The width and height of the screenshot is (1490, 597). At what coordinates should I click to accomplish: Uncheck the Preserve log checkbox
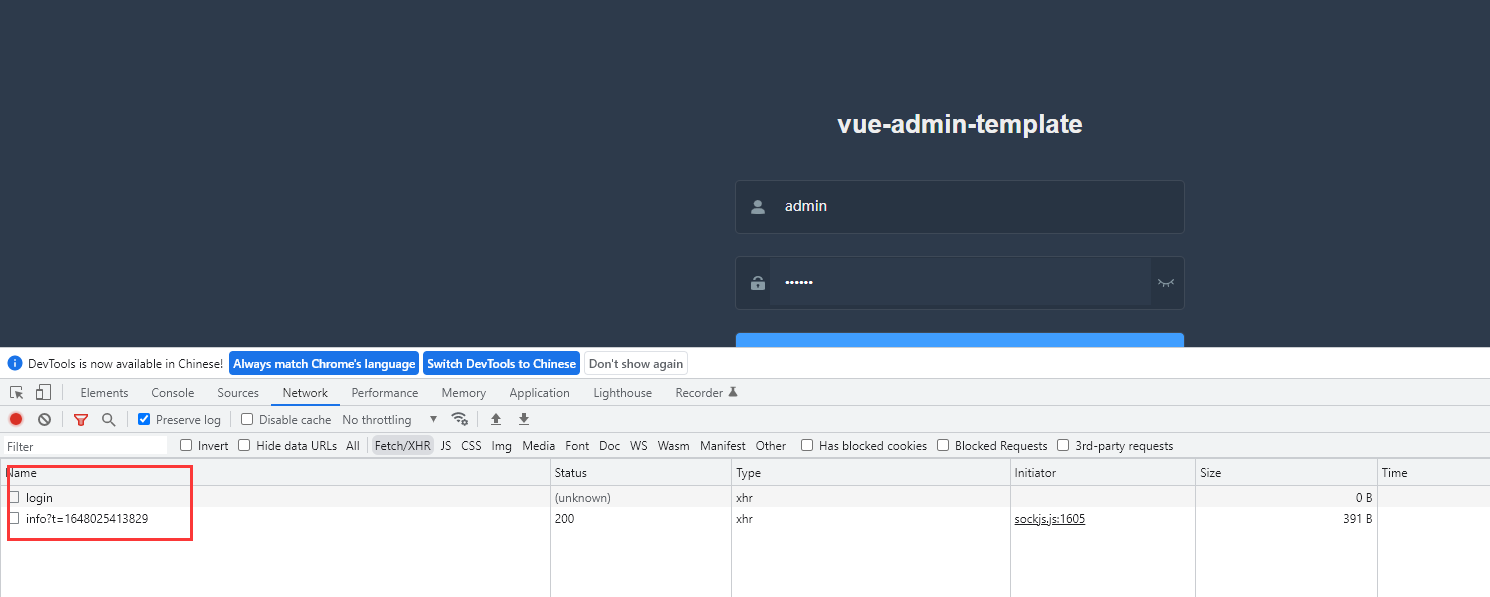coord(143,419)
